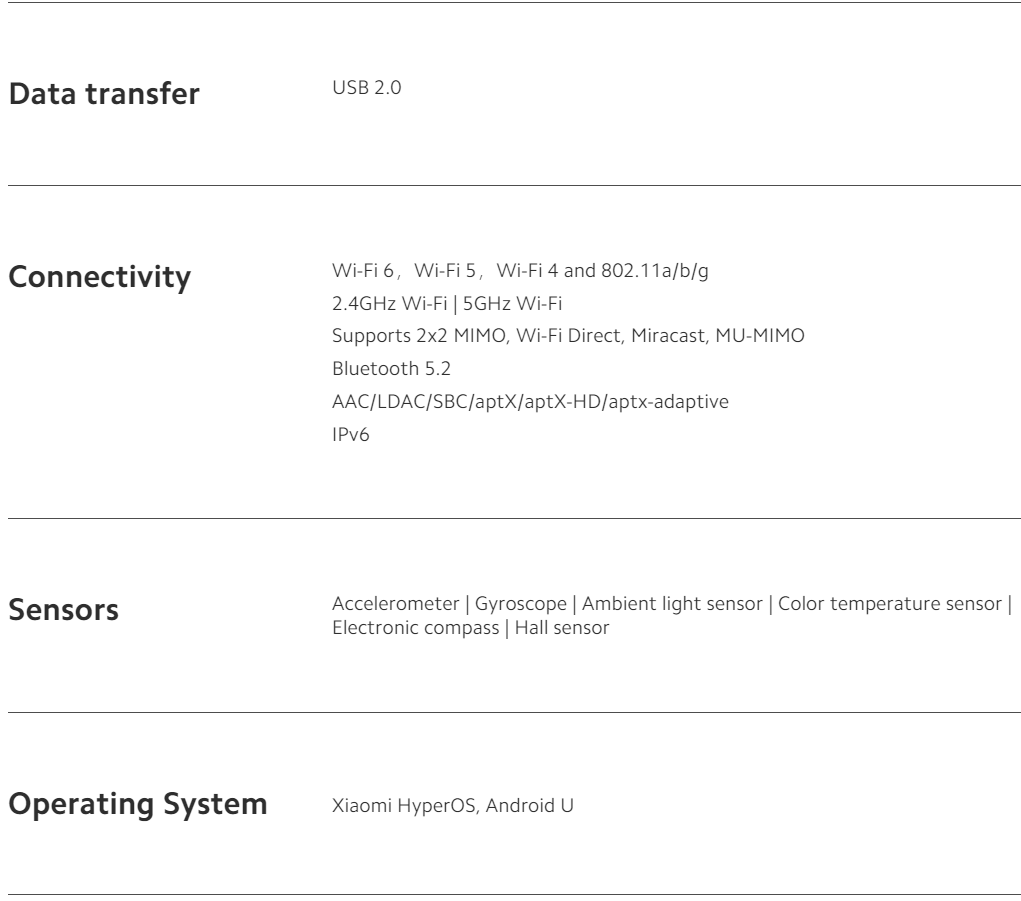Click Color temperature sensor text
Viewport: 1021px width, 901px height.
point(889,604)
